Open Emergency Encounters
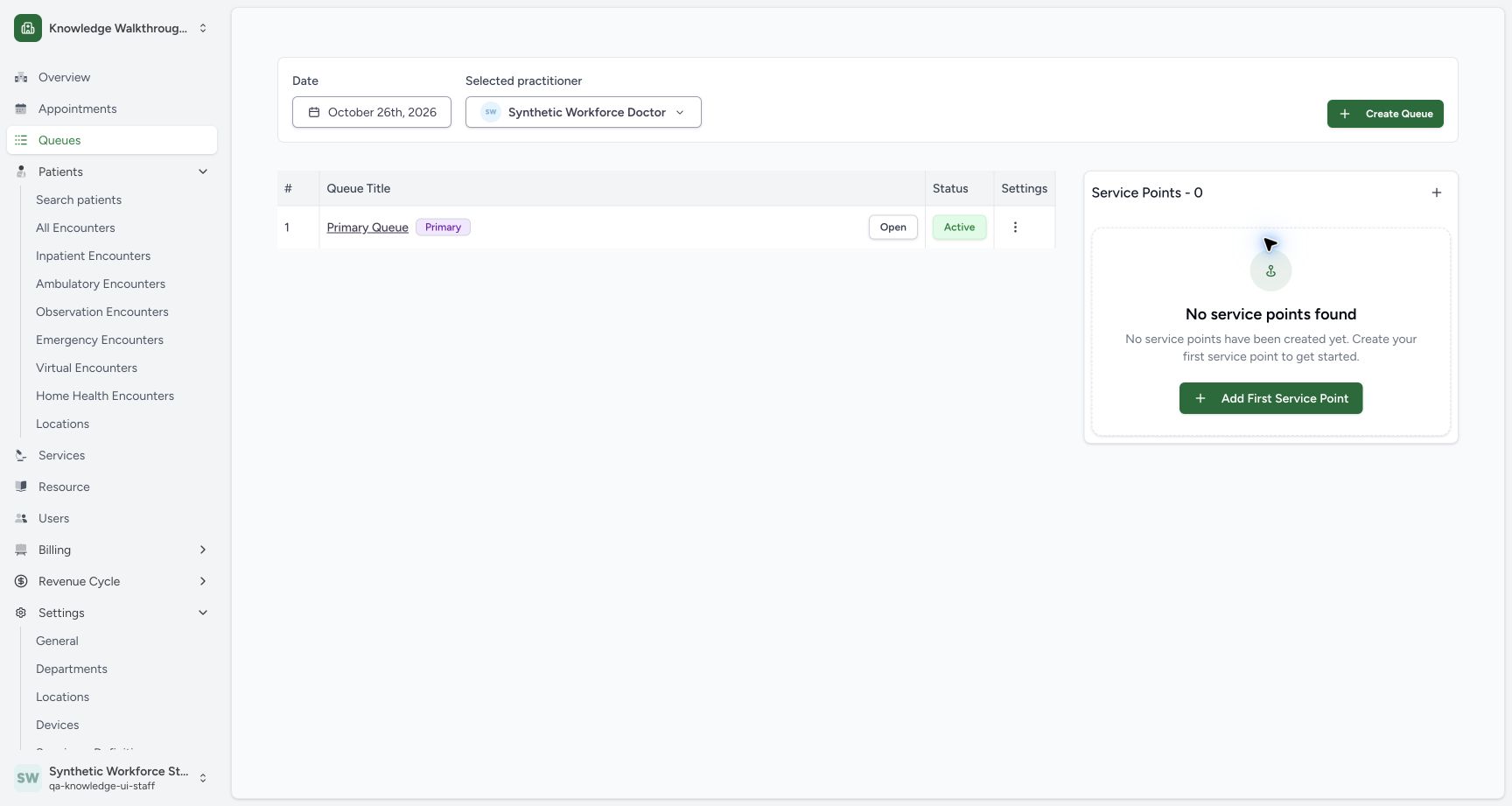 (100, 340)
